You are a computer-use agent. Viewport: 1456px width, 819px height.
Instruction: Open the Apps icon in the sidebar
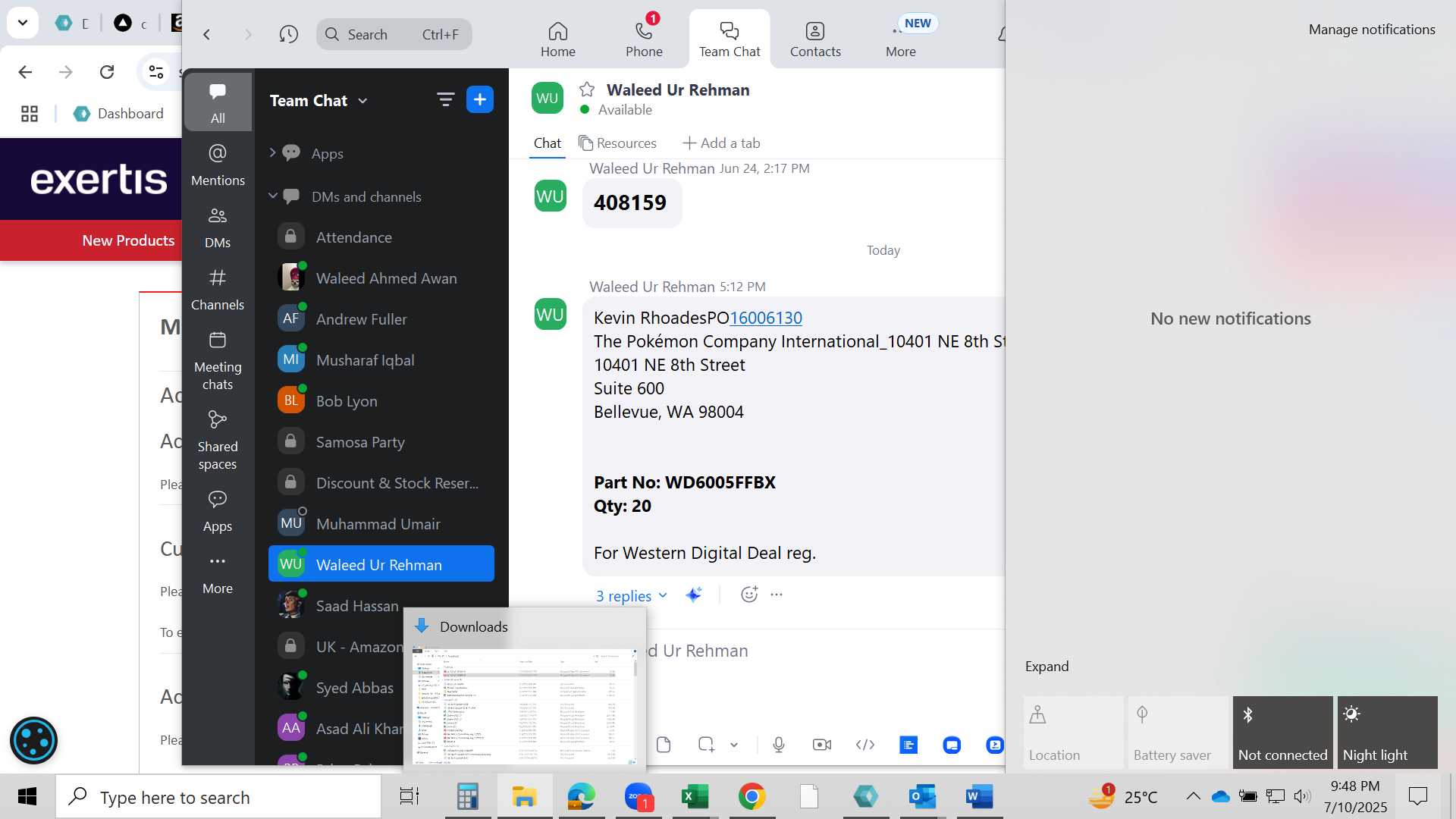(x=218, y=510)
